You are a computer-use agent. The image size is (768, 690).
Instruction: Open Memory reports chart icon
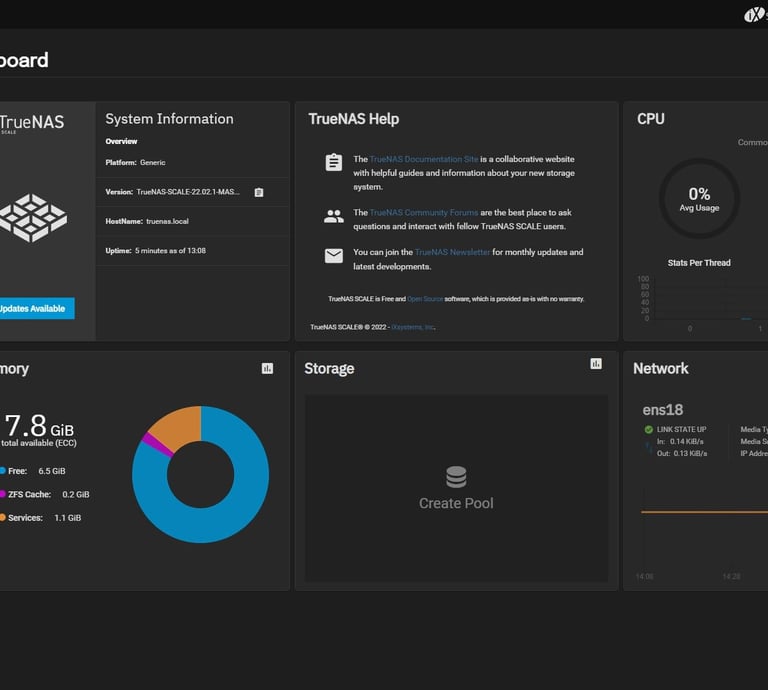click(267, 368)
